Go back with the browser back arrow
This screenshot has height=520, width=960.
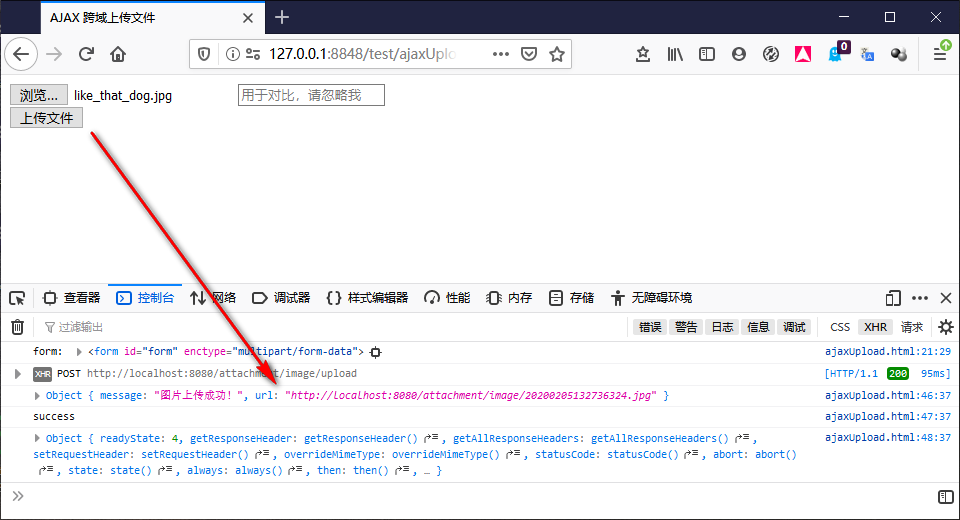(21, 55)
